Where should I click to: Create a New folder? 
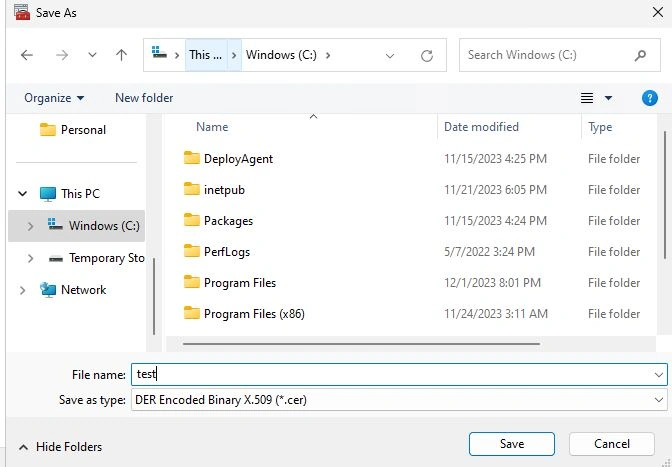(144, 98)
